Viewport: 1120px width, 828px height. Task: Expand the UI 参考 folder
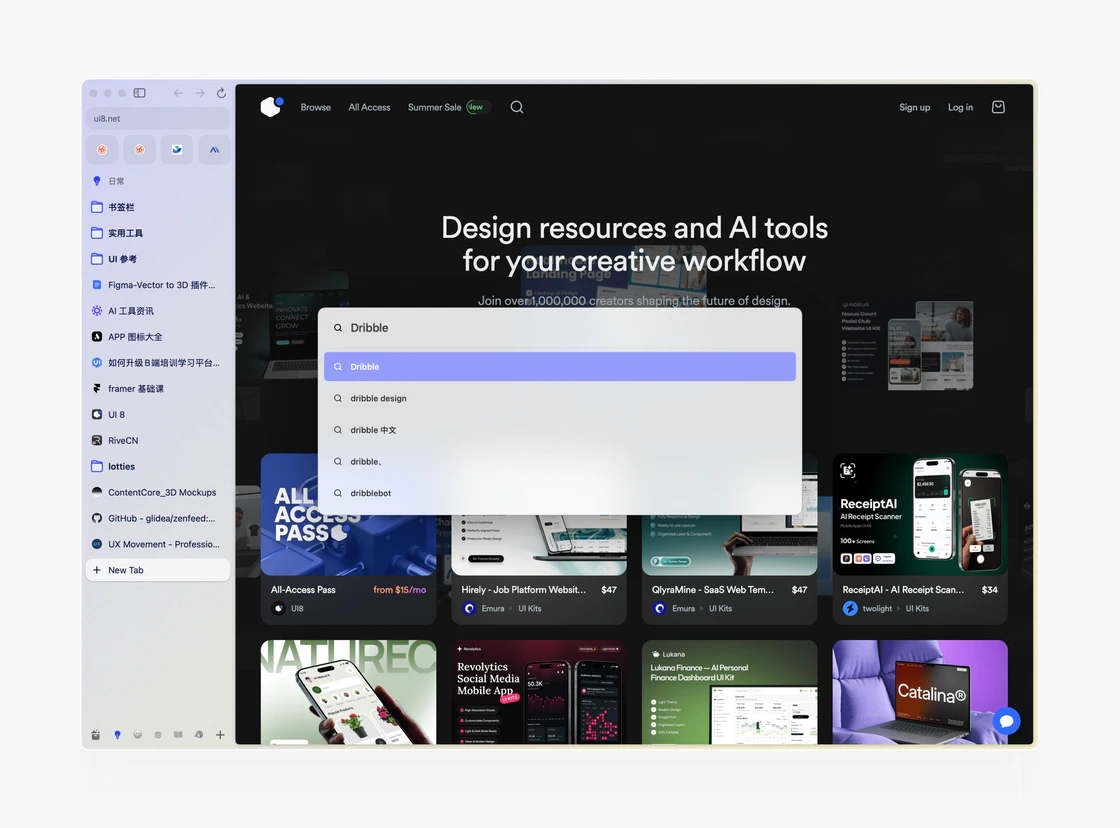[x=158, y=259]
